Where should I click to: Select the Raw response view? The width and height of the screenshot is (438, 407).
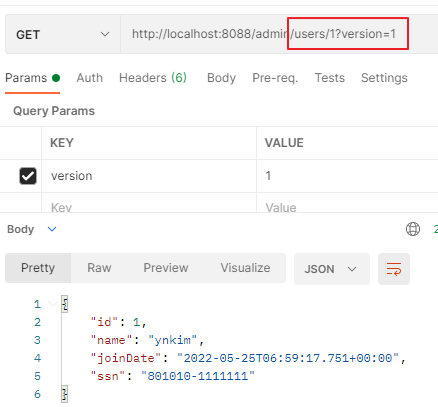pyautogui.click(x=99, y=268)
